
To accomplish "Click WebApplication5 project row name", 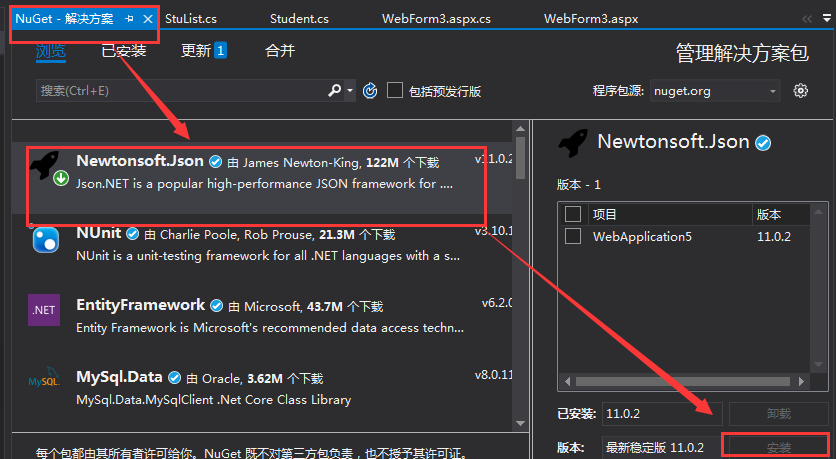I will tap(642, 236).
